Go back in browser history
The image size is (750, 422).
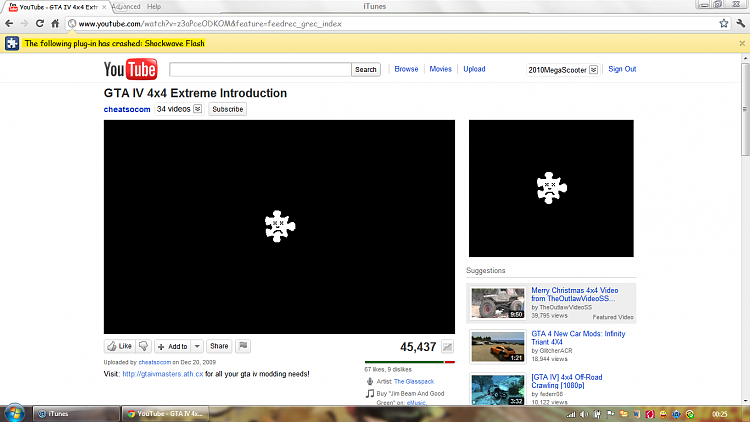9,23
